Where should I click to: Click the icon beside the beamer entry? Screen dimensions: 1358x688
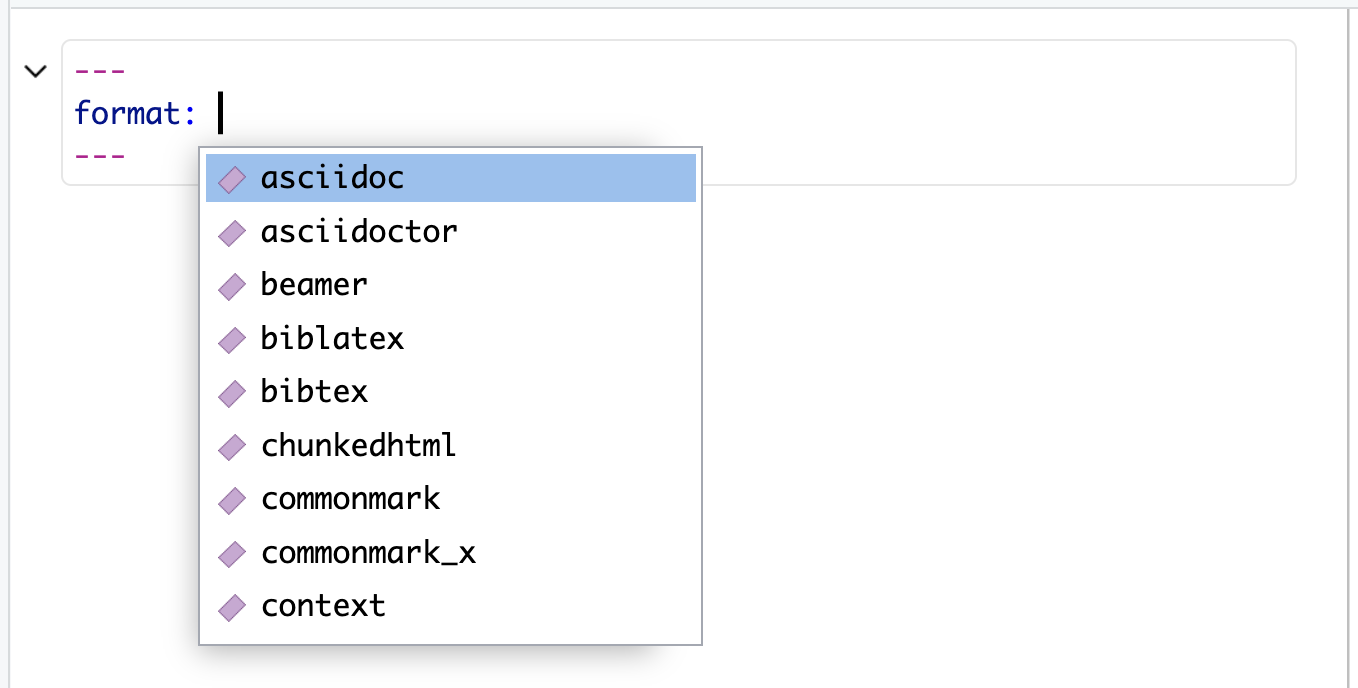(x=232, y=286)
